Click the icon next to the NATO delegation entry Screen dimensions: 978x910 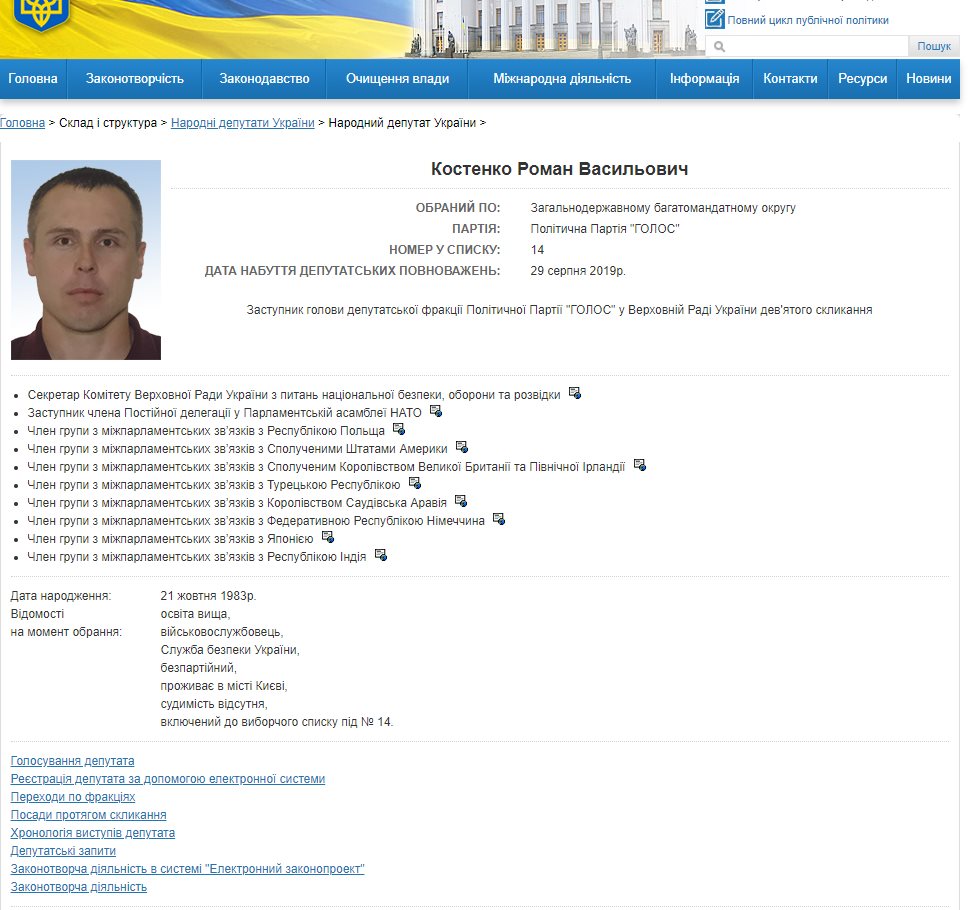click(x=436, y=411)
